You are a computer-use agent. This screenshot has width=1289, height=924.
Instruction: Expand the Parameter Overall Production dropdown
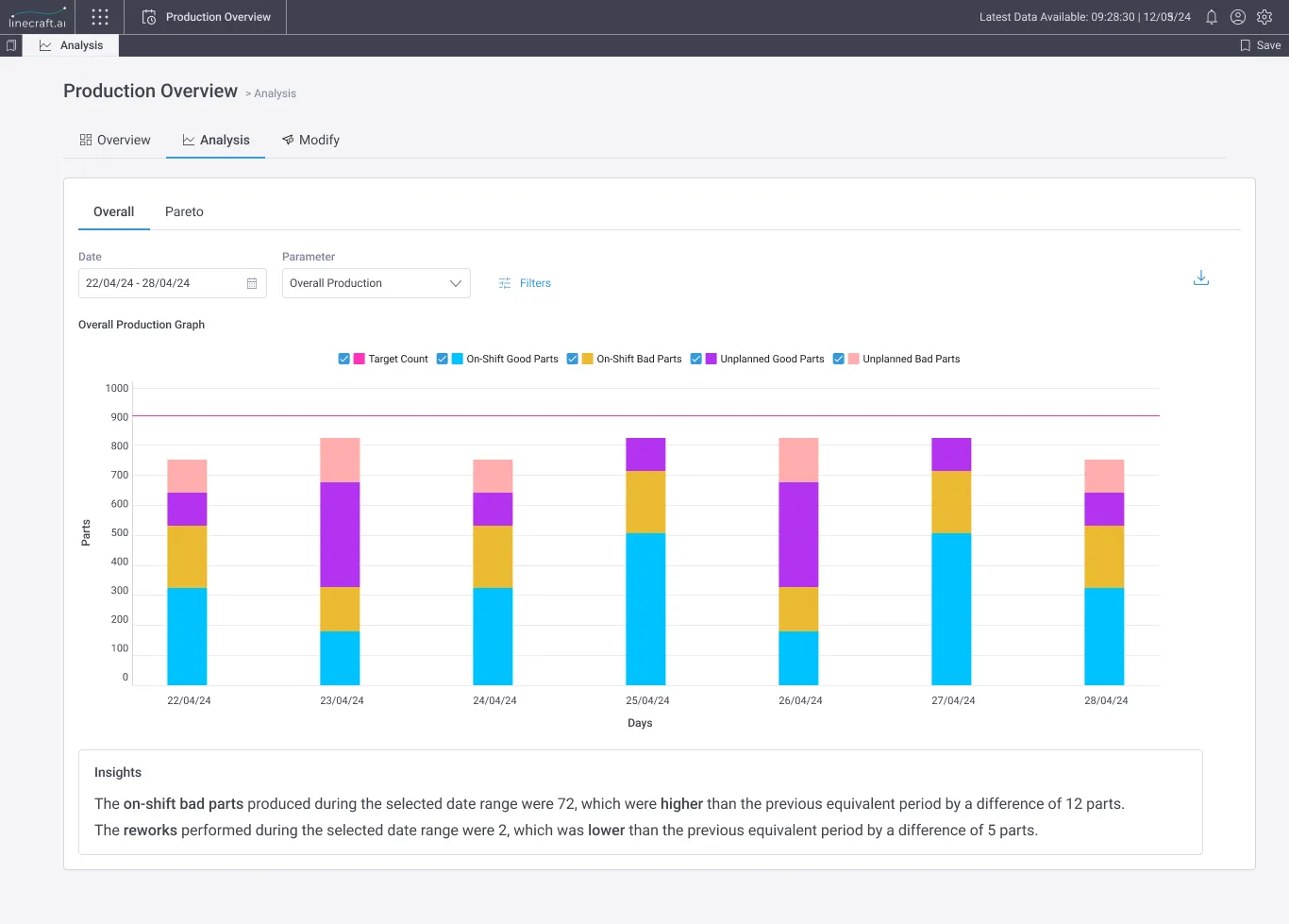(x=376, y=283)
